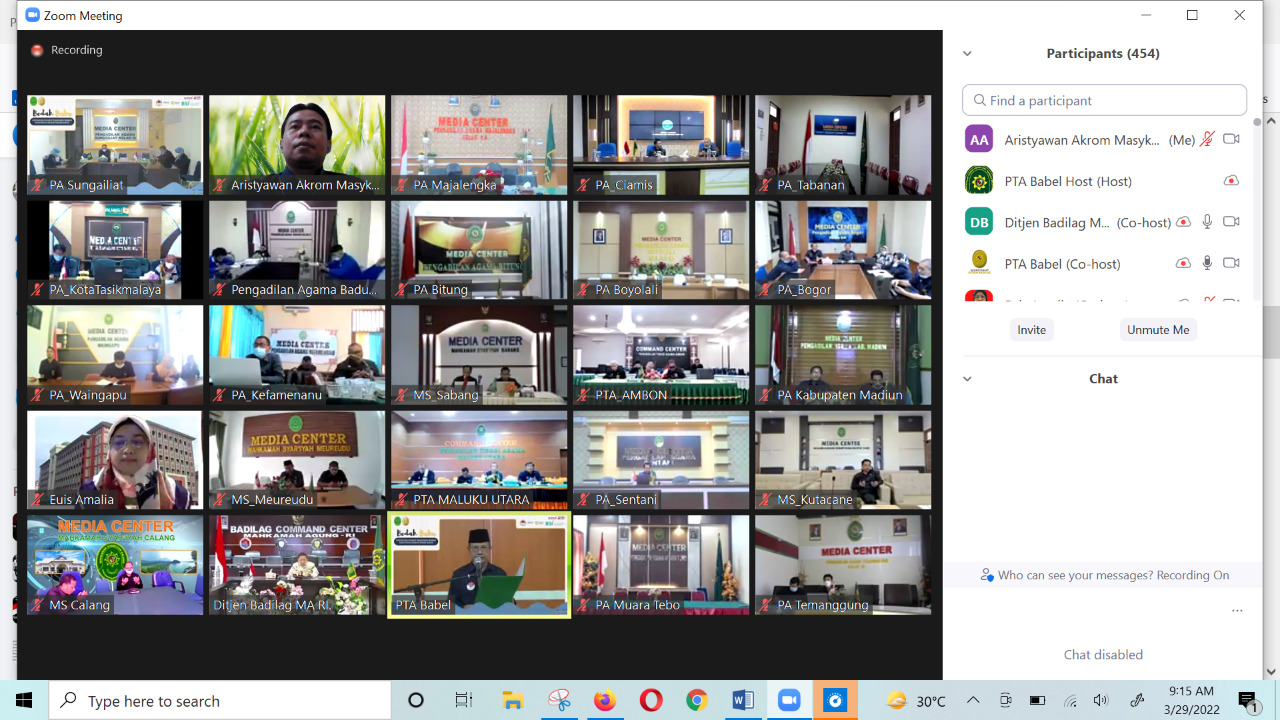Collapse the Chat panel chevron

click(967, 379)
